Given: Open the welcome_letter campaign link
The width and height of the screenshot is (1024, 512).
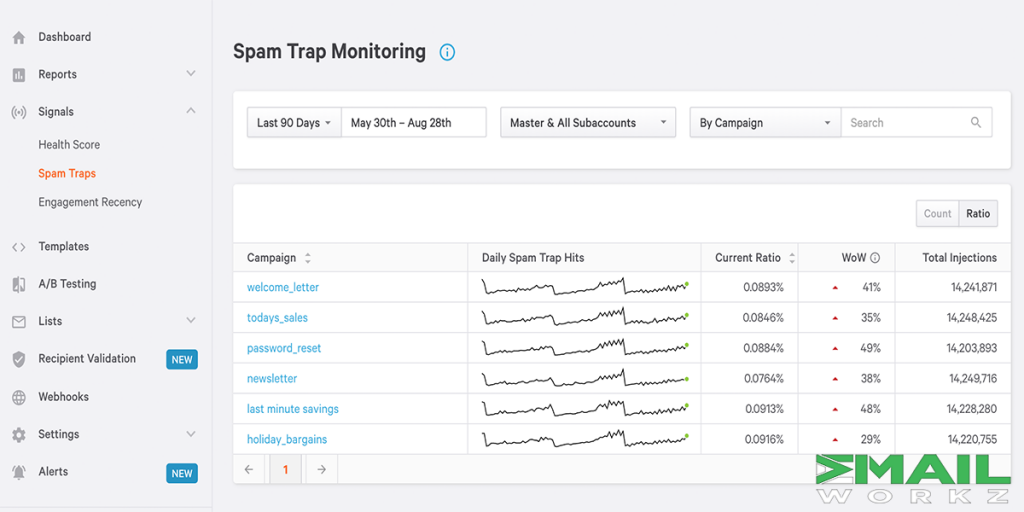Looking at the screenshot, I should 283,288.
